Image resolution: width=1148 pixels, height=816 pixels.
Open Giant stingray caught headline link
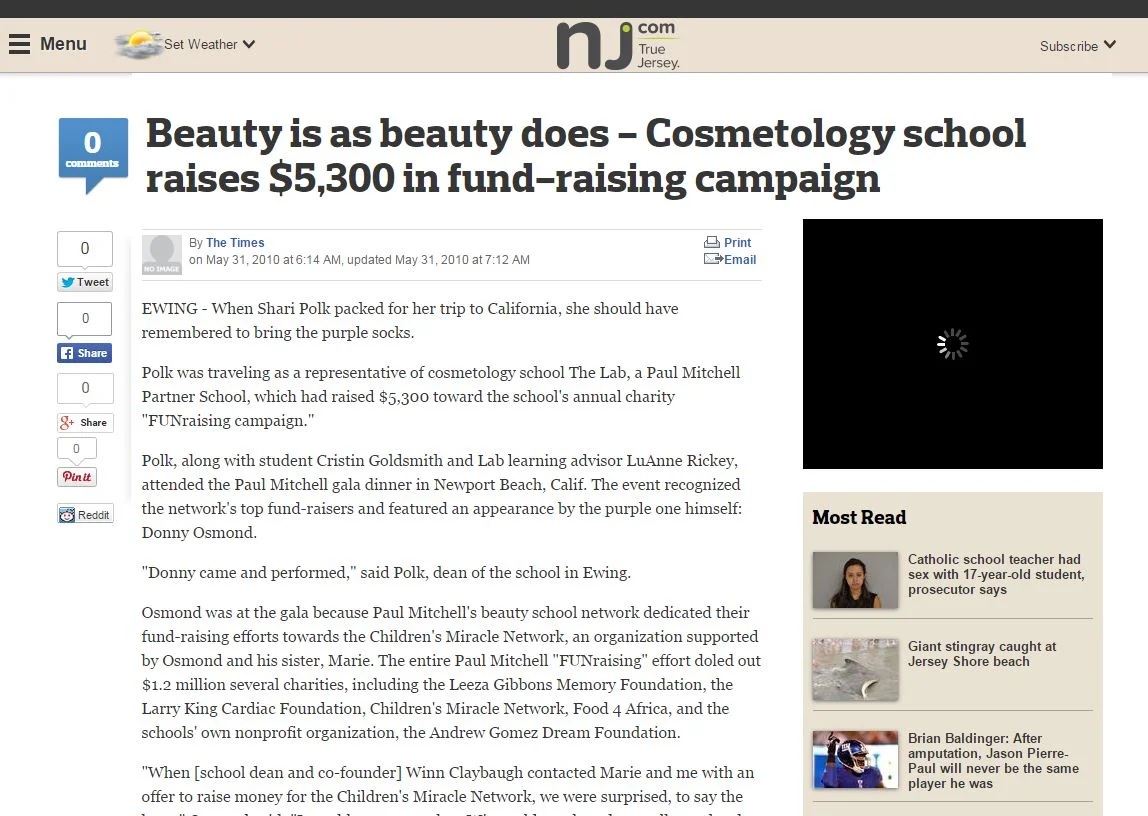[x=982, y=654]
